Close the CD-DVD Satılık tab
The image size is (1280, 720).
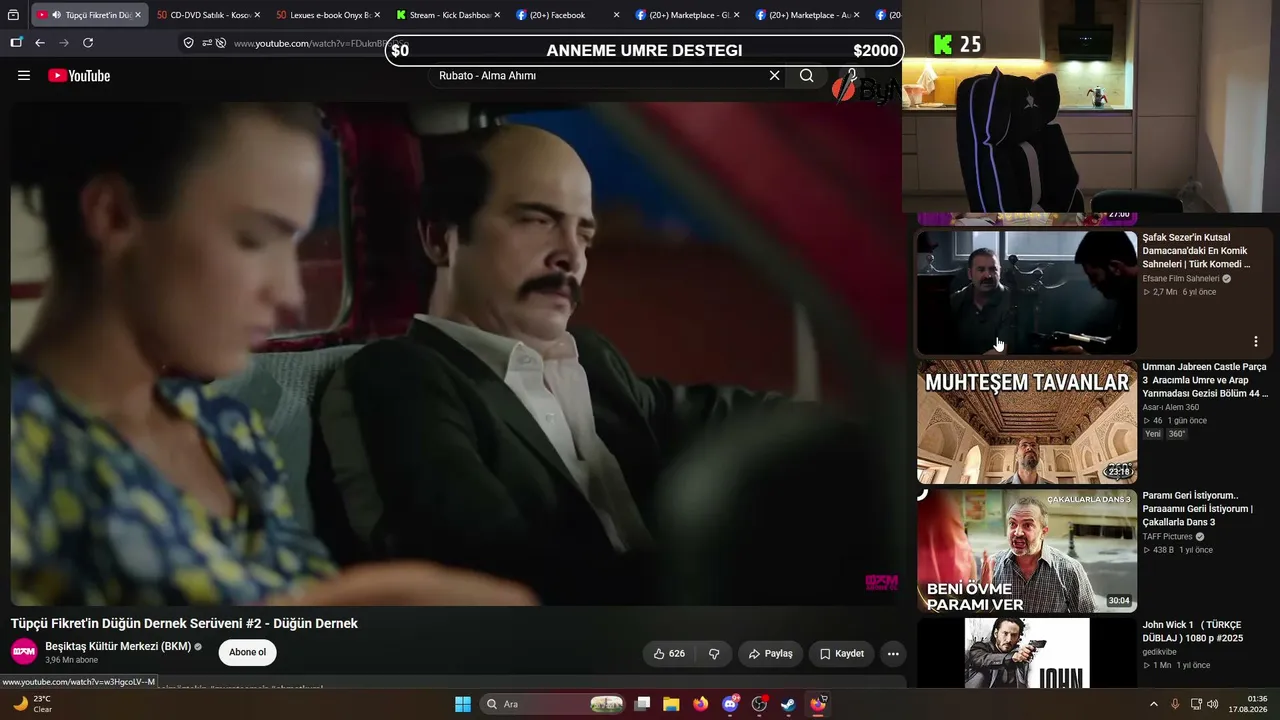(x=257, y=15)
